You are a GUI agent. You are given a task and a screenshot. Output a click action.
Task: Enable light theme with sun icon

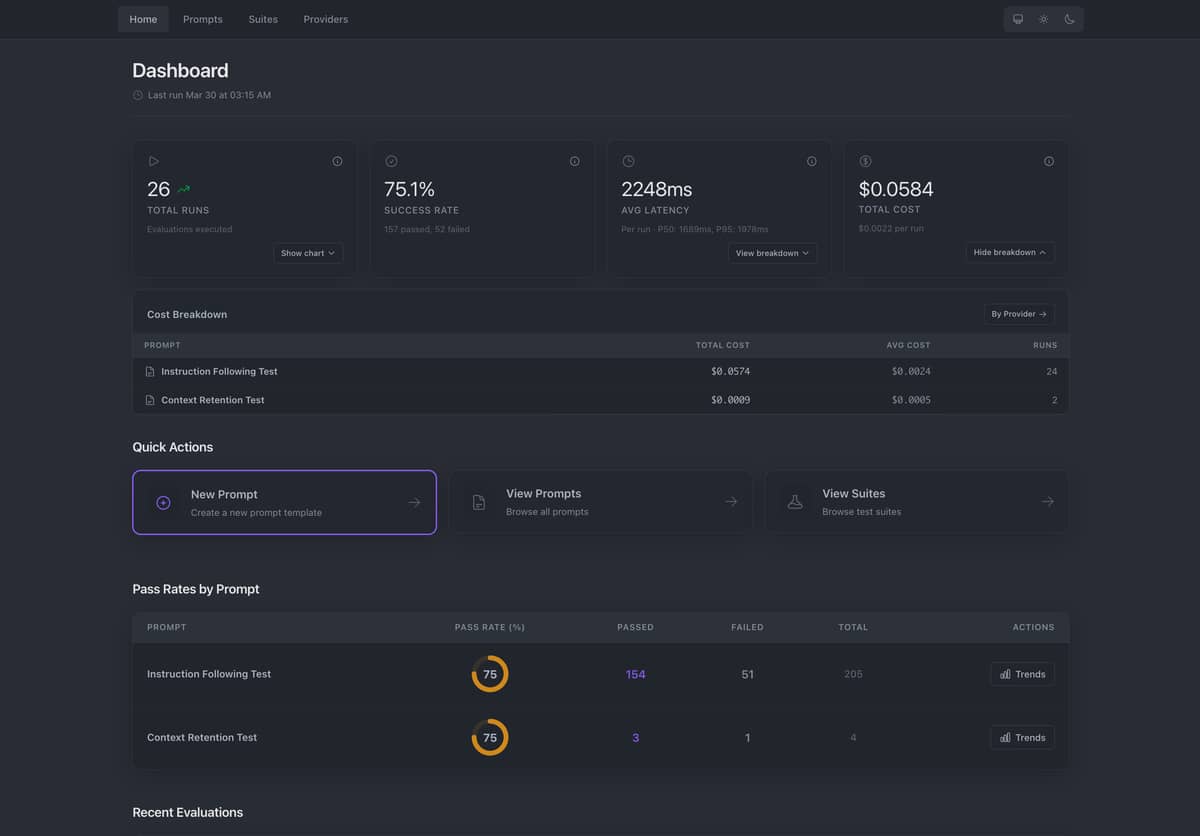(x=1043, y=19)
